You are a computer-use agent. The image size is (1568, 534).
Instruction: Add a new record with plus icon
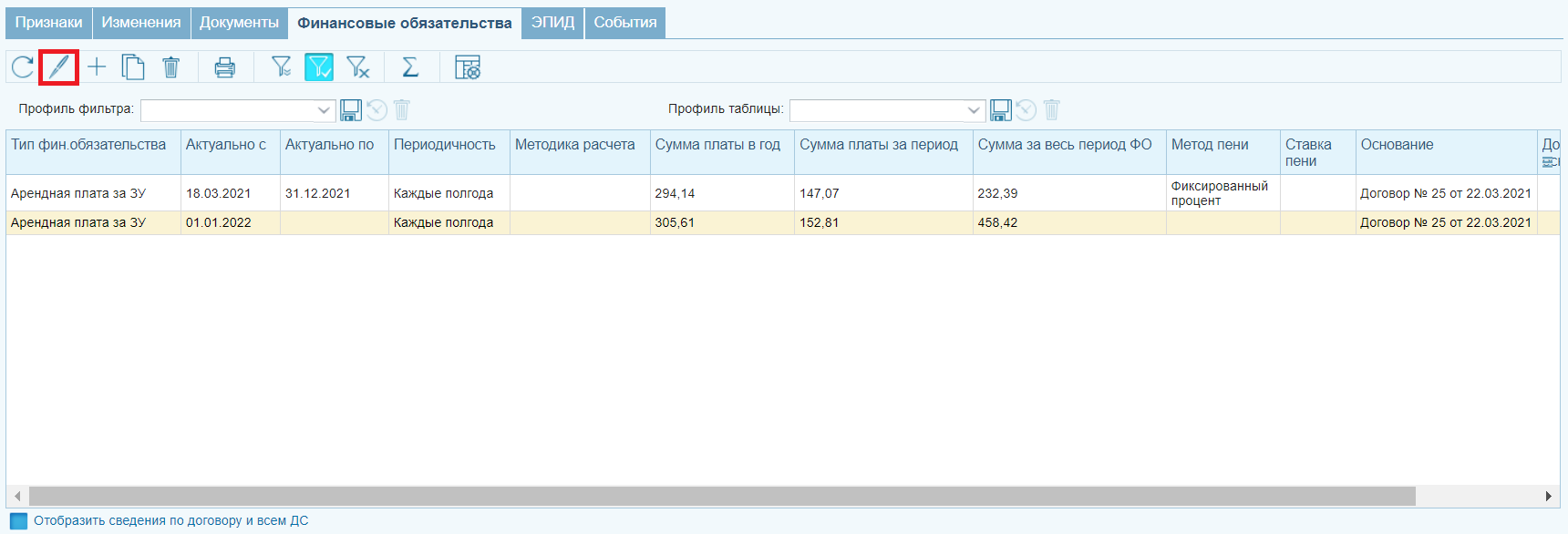[97, 67]
